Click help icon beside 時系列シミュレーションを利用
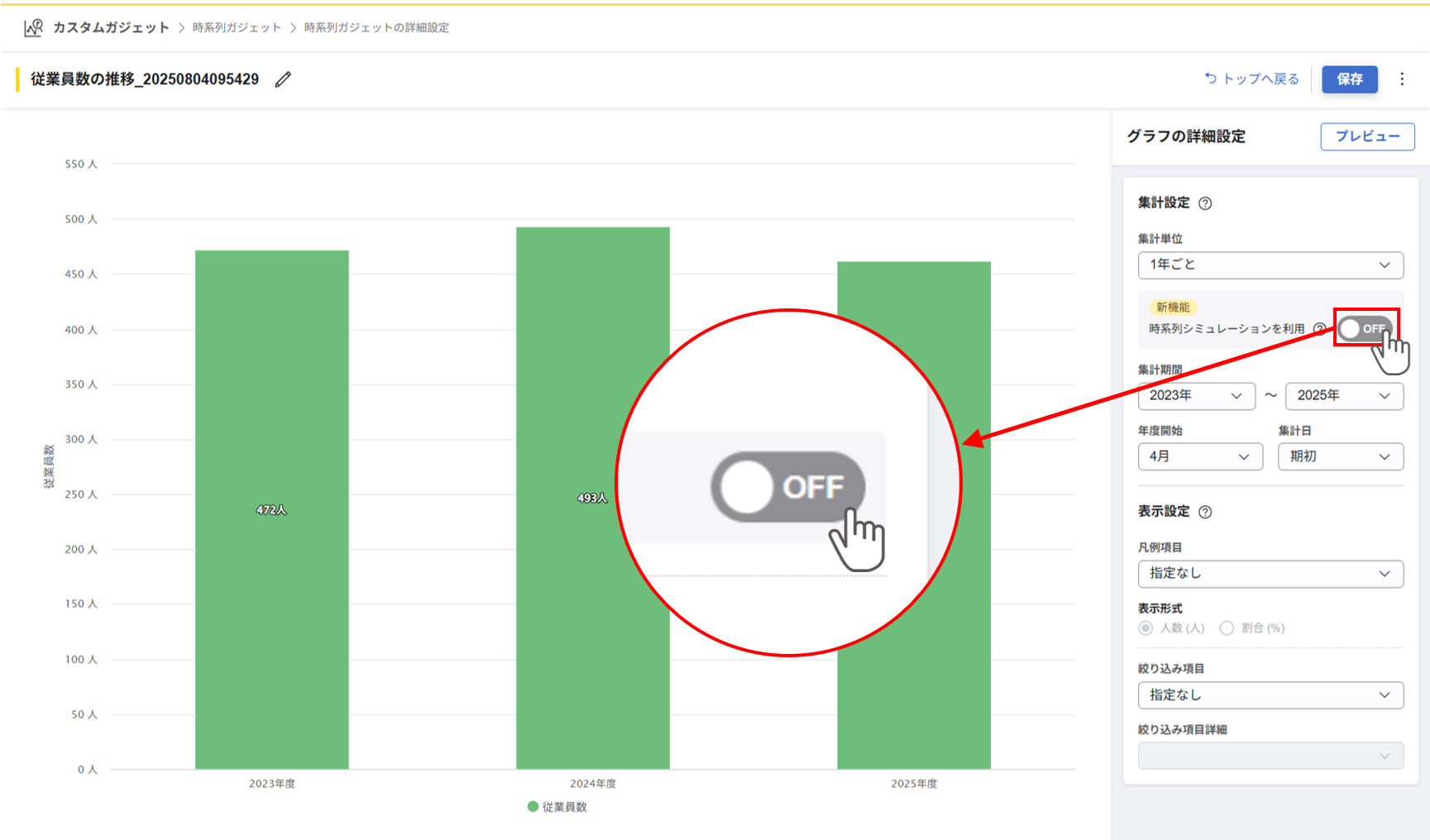Image resolution: width=1430 pixels, height=840 pixels. (x=1320, y=329)
